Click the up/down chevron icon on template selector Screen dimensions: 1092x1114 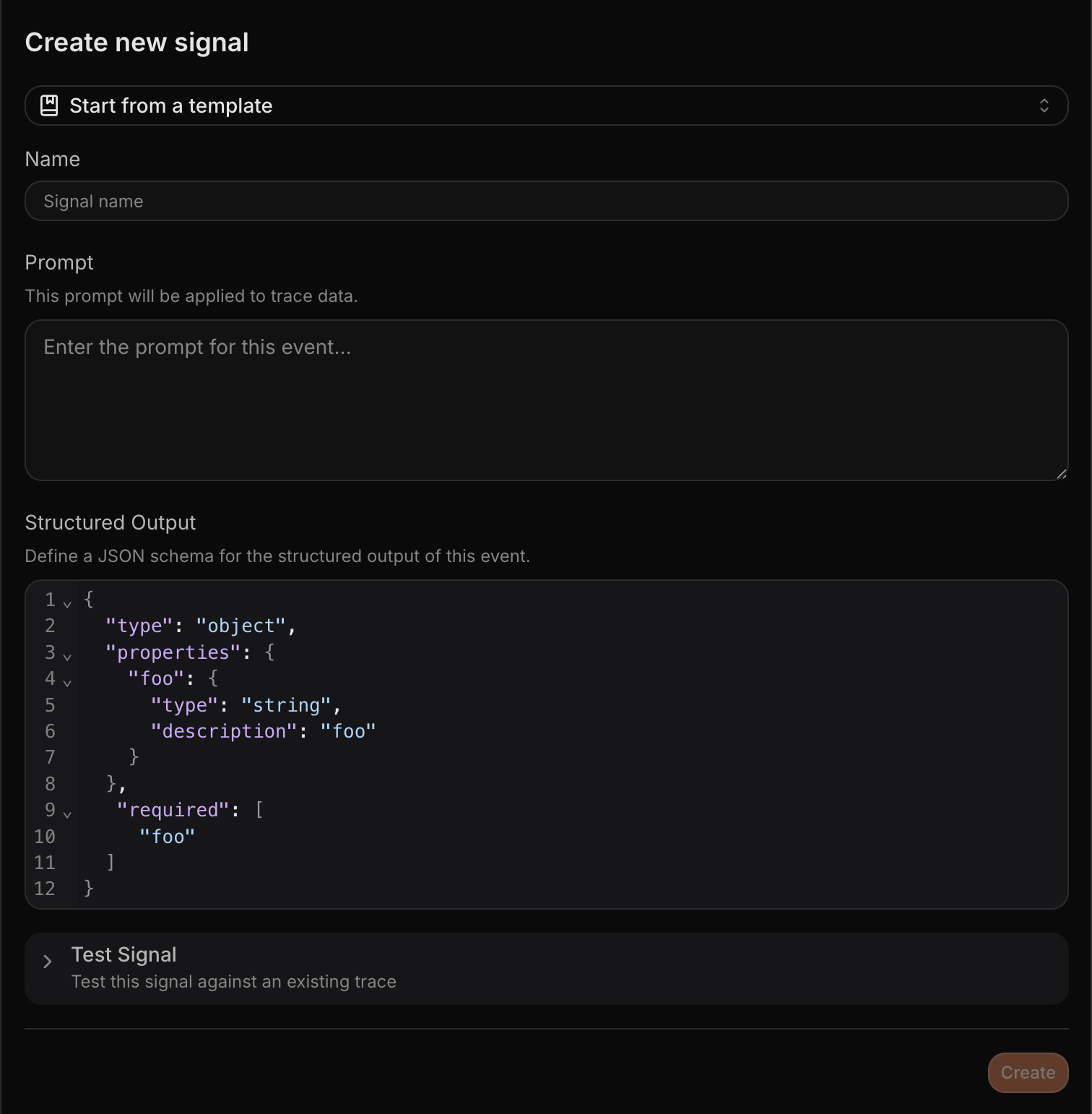coord(1045,105)
